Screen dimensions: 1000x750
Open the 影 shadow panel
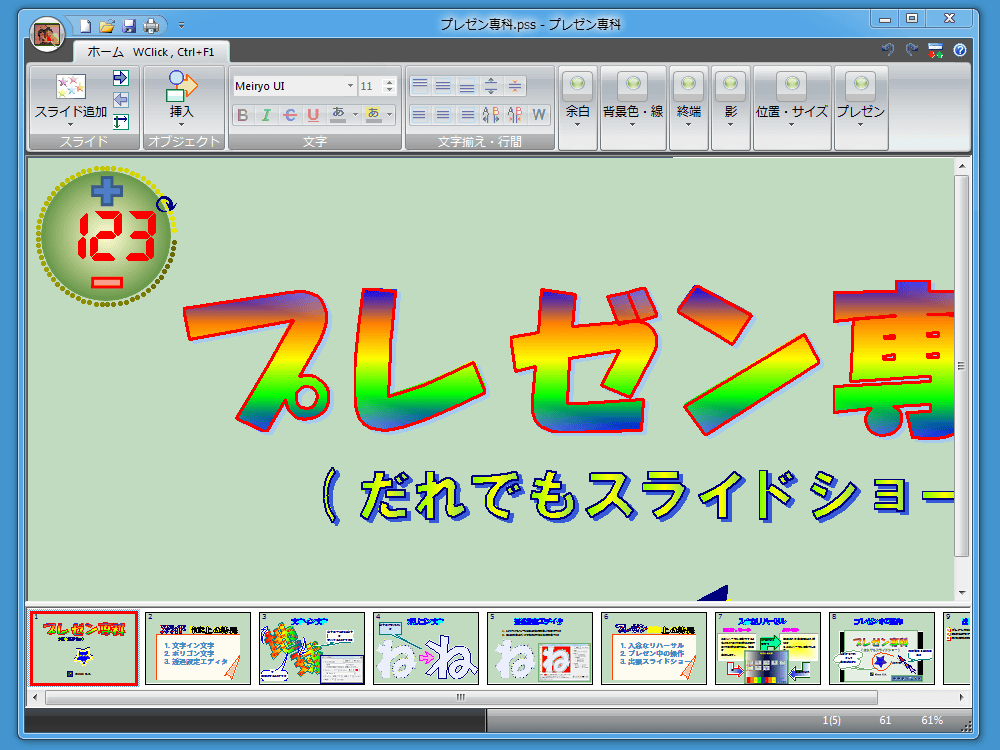(x=731, y=107)
